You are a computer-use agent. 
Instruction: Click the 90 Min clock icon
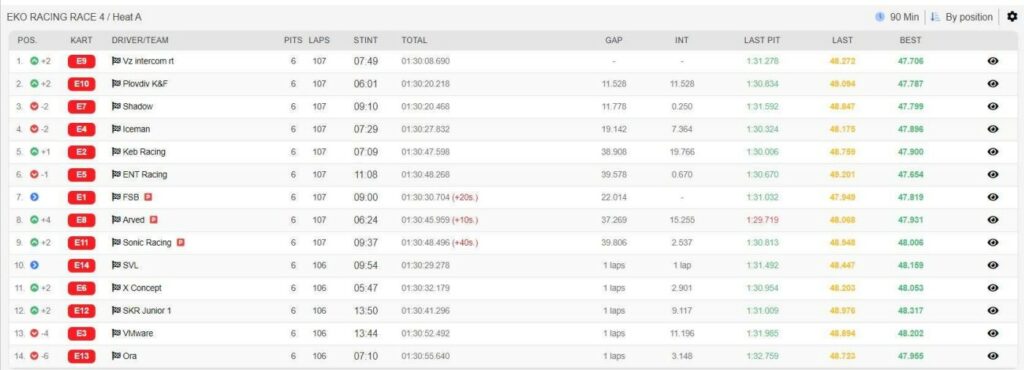[x=880, y=17]
